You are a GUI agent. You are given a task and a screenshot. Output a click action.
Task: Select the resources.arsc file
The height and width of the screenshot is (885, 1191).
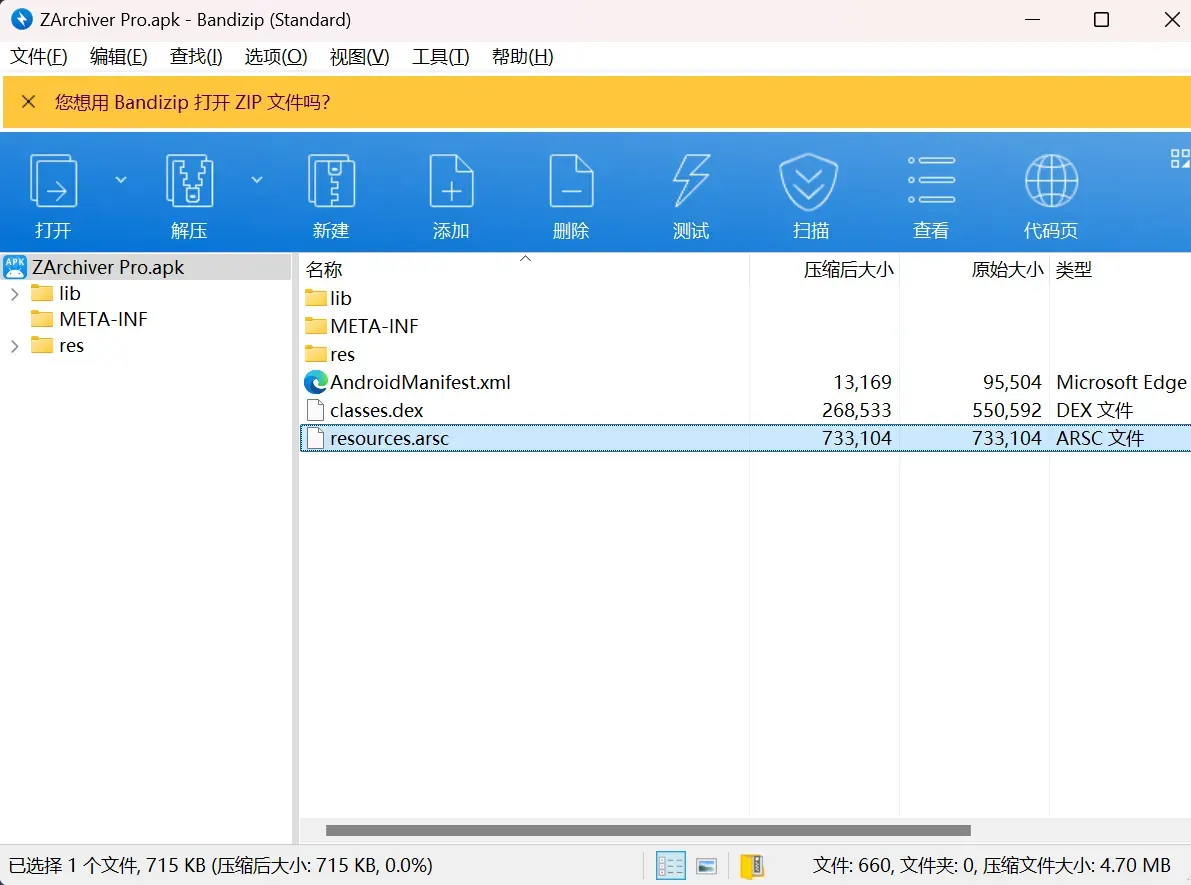point(744,438)
